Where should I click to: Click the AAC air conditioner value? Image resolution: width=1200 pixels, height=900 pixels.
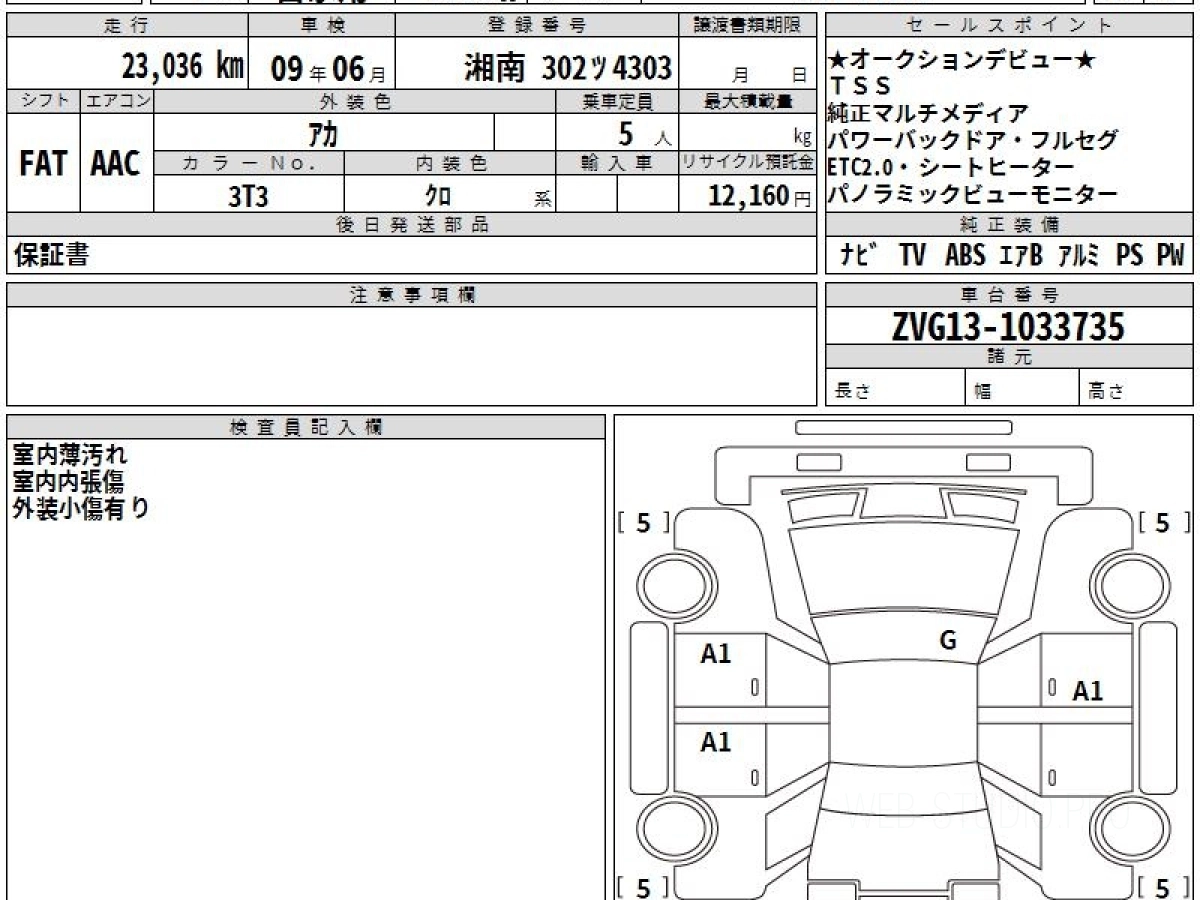116,164
